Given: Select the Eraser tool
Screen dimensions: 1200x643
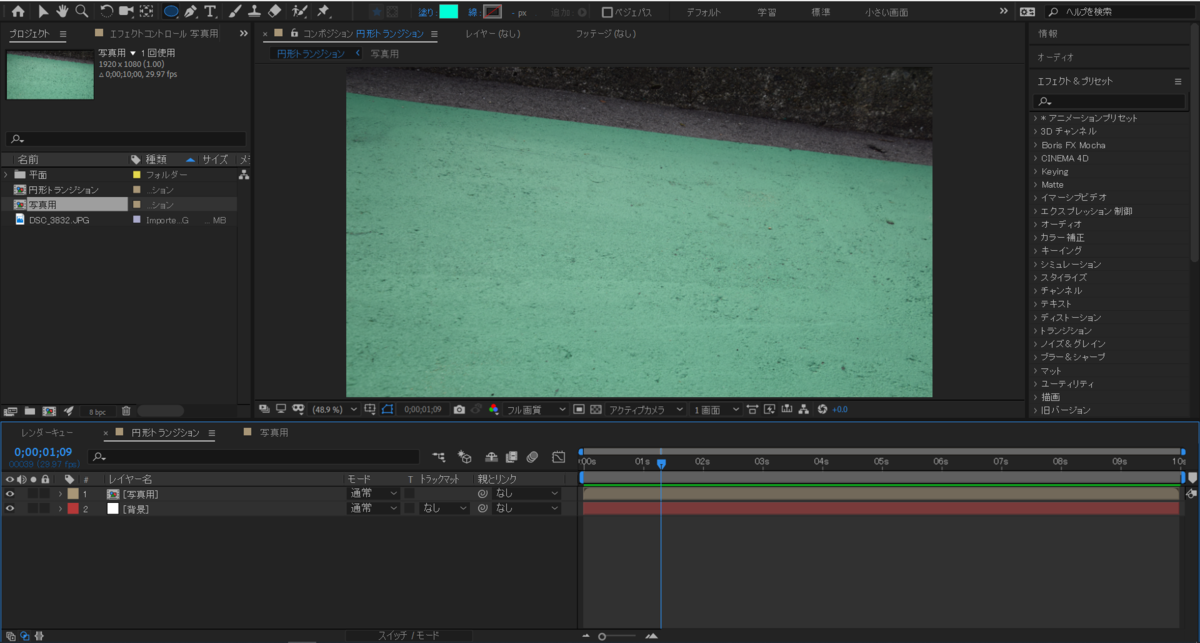Looking at the screenshot, I should coord(275,12).
